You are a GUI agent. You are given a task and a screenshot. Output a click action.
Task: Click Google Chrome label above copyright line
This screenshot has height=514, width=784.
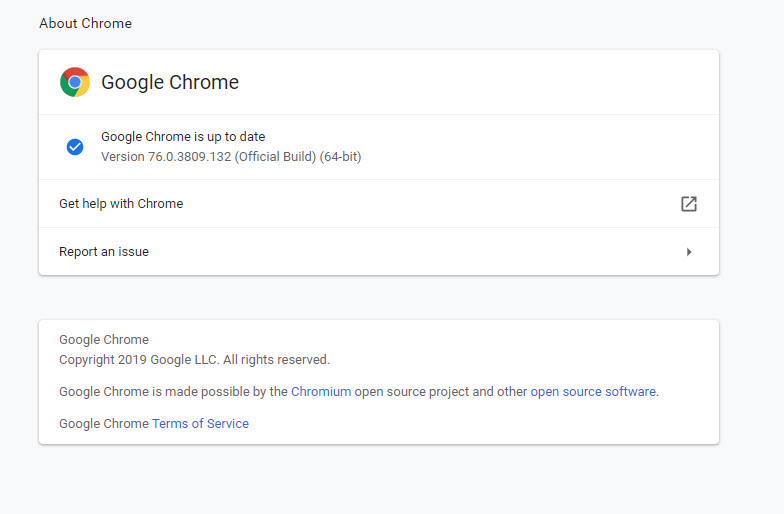point(104,340)
